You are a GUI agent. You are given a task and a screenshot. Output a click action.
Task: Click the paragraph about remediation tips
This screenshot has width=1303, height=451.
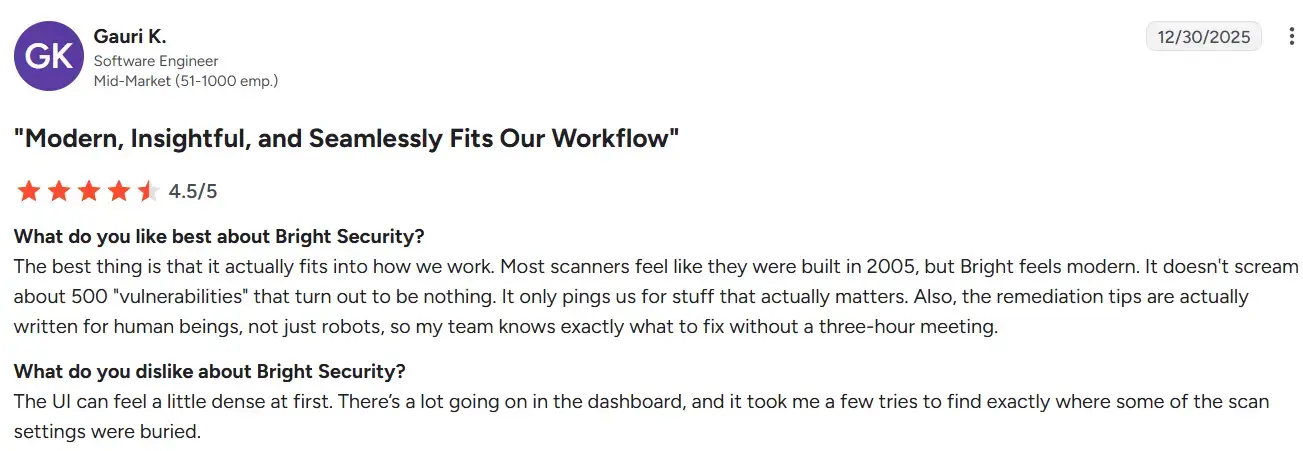[x=655, y=297]
